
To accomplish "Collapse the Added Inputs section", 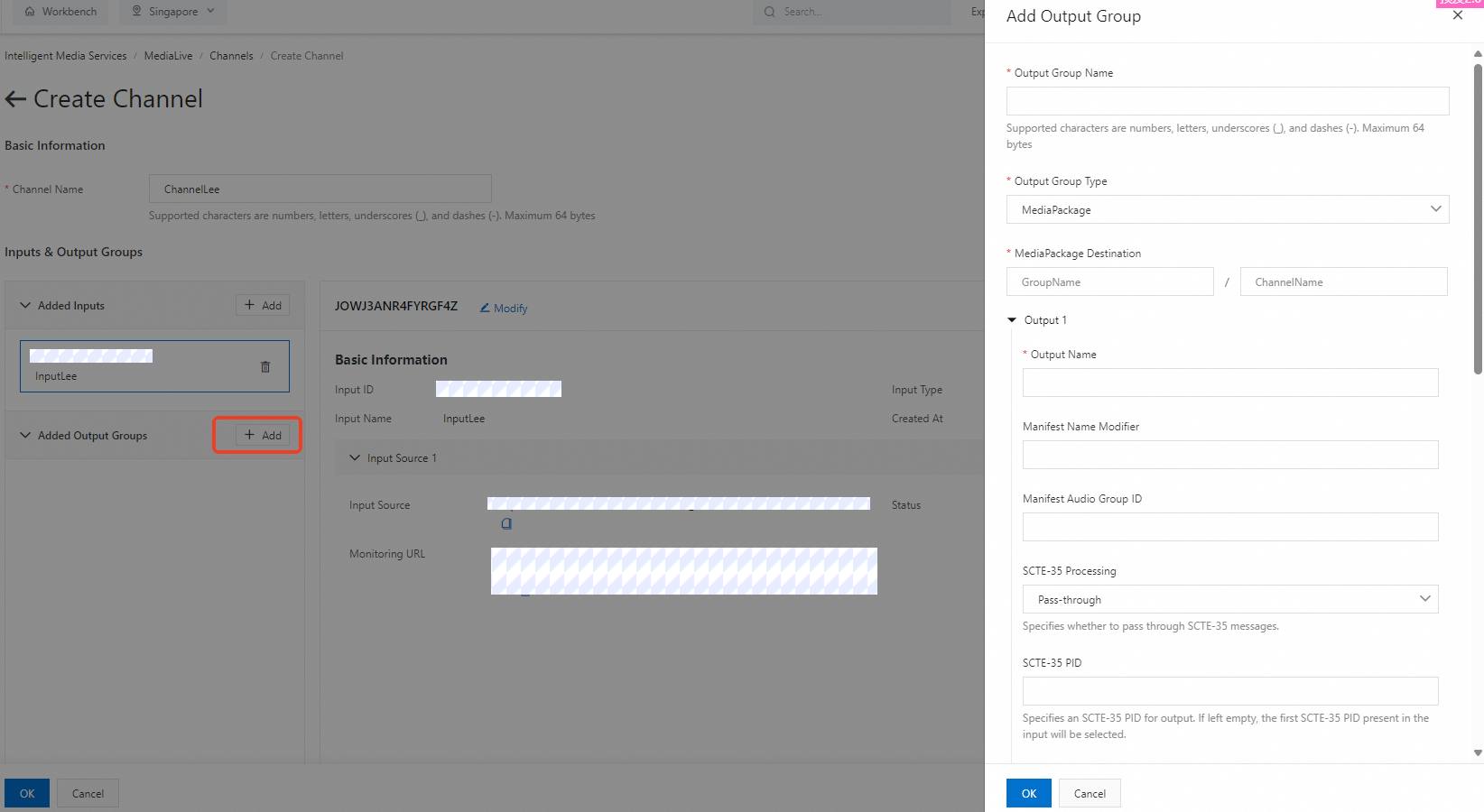I will [x=25, y=305].
